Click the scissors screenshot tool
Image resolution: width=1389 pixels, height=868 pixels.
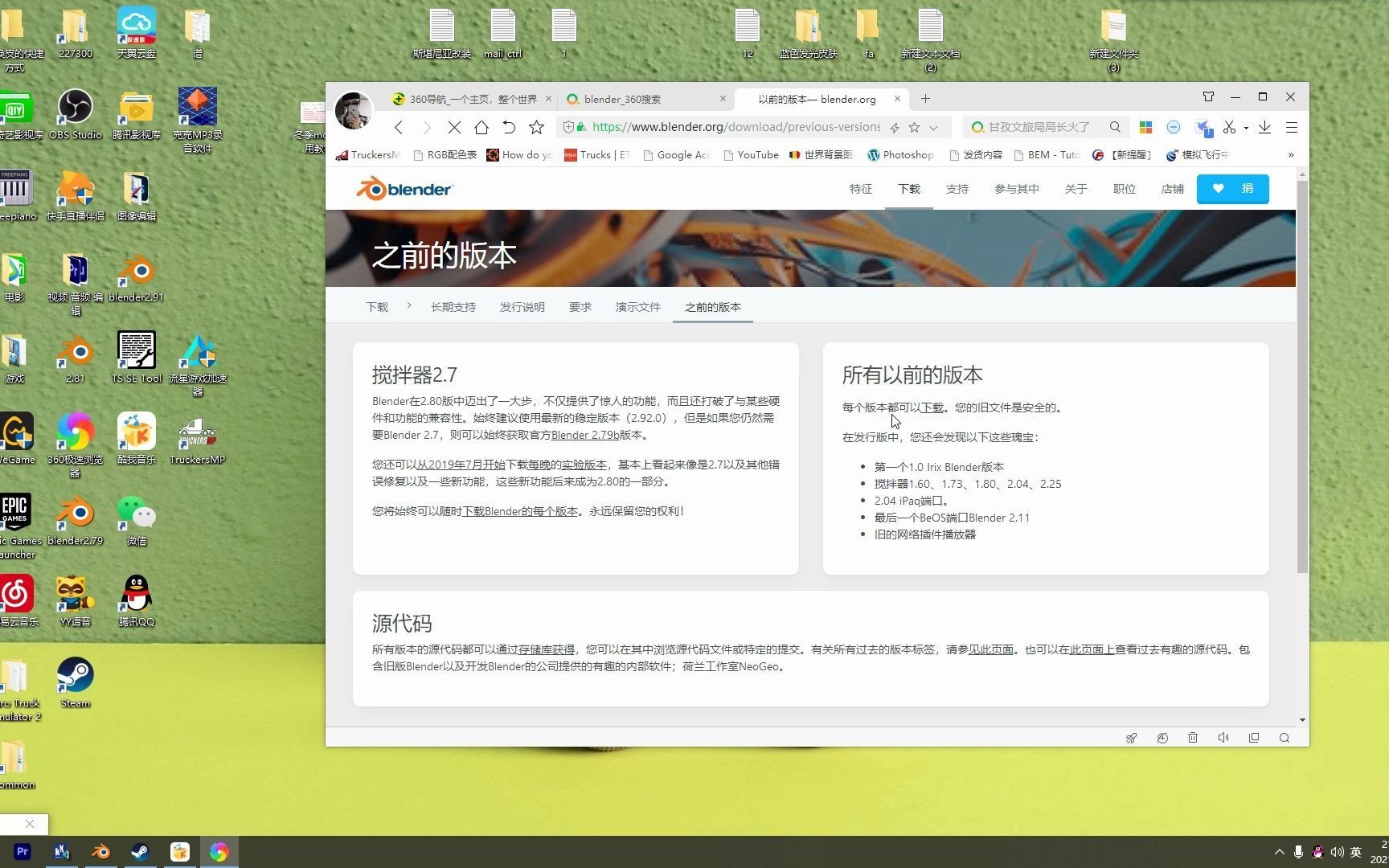(1229, 127)
